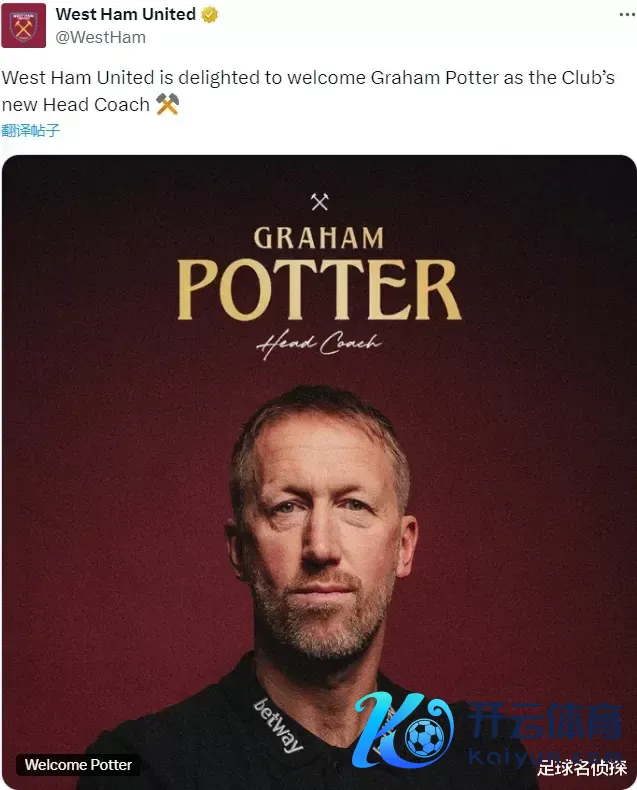Screen dimensions: 637x790
Task: Click the 翻译帖子 translate post link
Action: point(31,130)
